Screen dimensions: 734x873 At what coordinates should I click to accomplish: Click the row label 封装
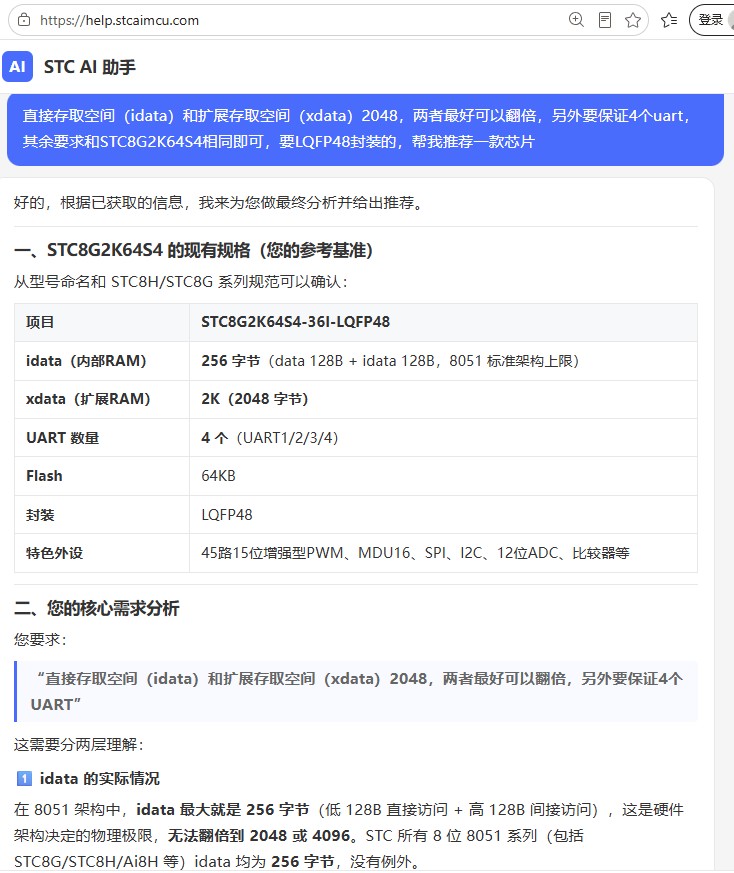tap(102, 514)
